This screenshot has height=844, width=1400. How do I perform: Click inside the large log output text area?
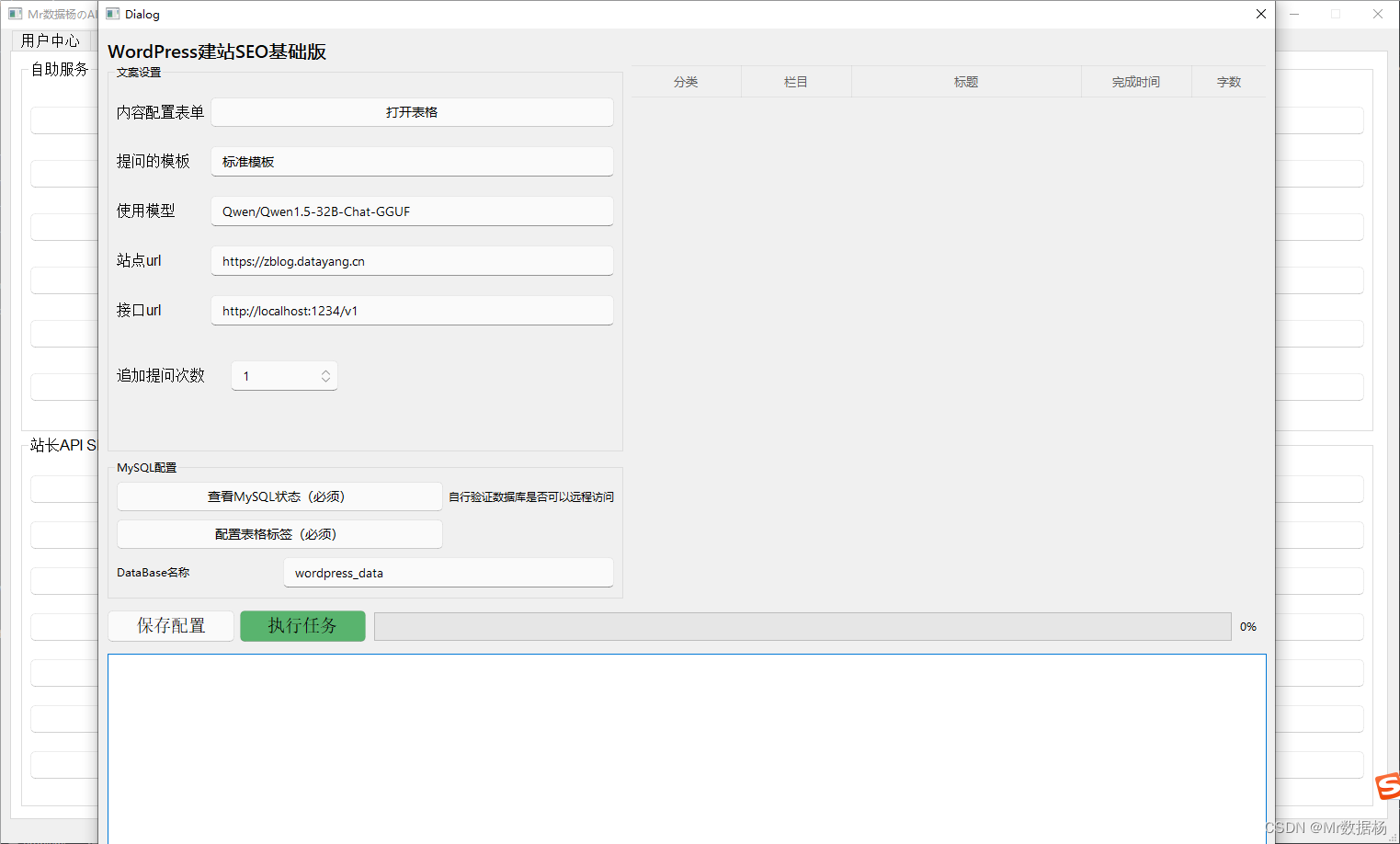click(687, 748)
